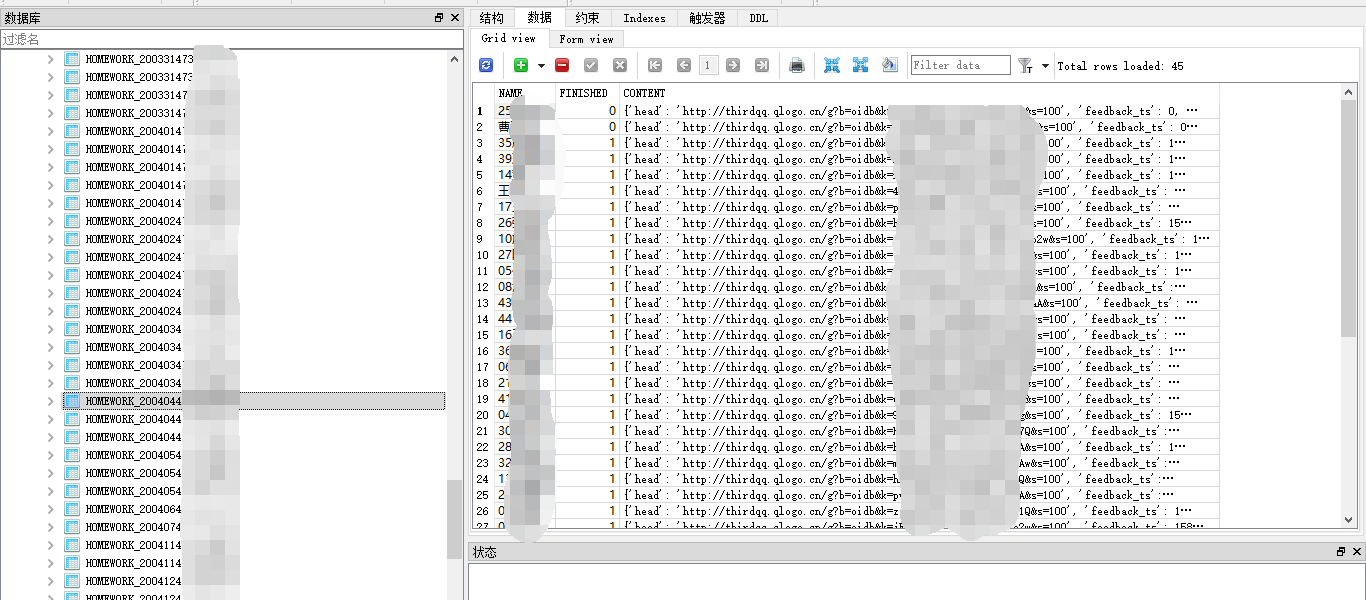Roll back unsaved row changes
The width and height of the screenshot is (1366, 600).
pos(619,65)
